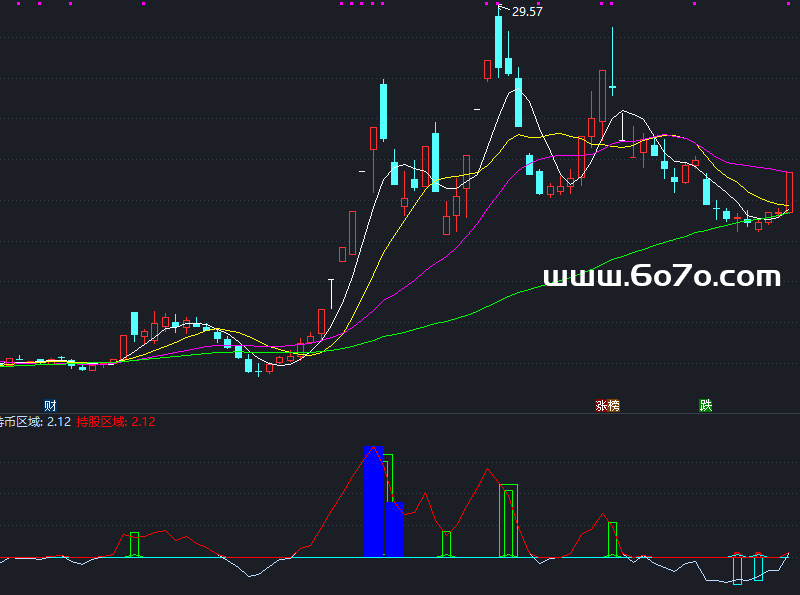Screen dimensions: 800x595
Task: Click the red indicator line peak above blue bar
Action: pos(373,448)
